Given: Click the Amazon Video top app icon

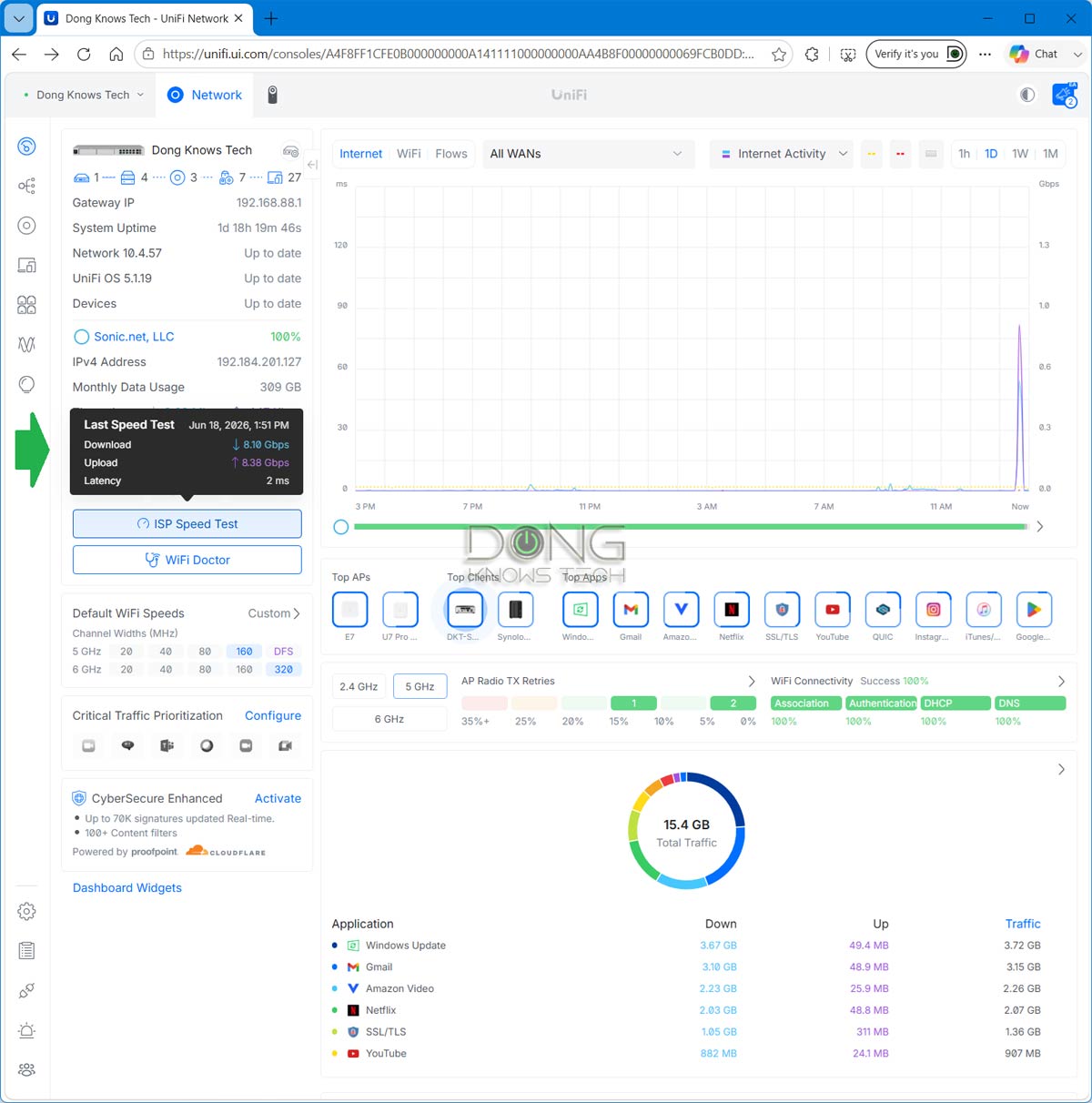Looking at the screenshot, I should point(682,610).
